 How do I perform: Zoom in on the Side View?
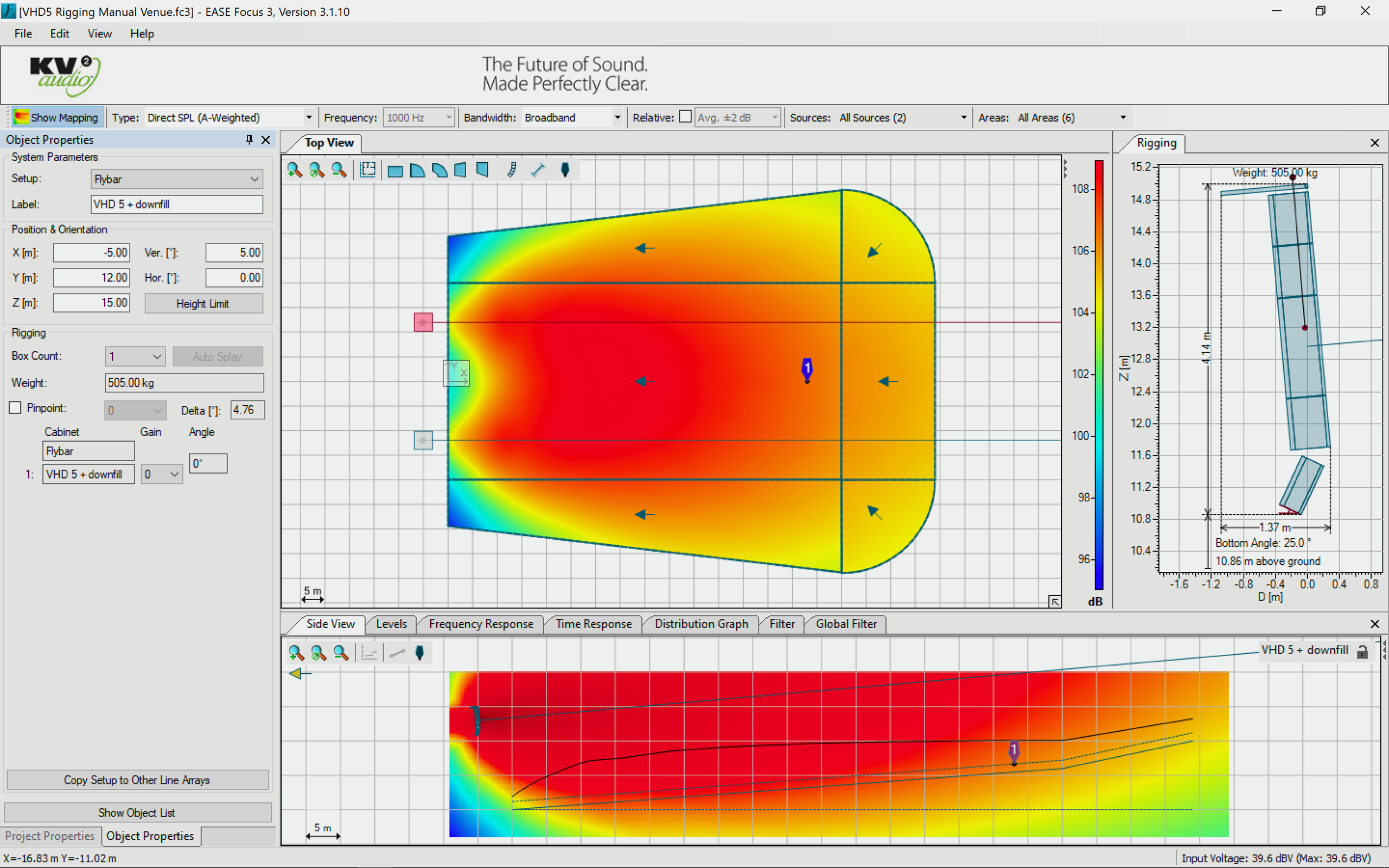pyautogui.click(x=297, y=653)
